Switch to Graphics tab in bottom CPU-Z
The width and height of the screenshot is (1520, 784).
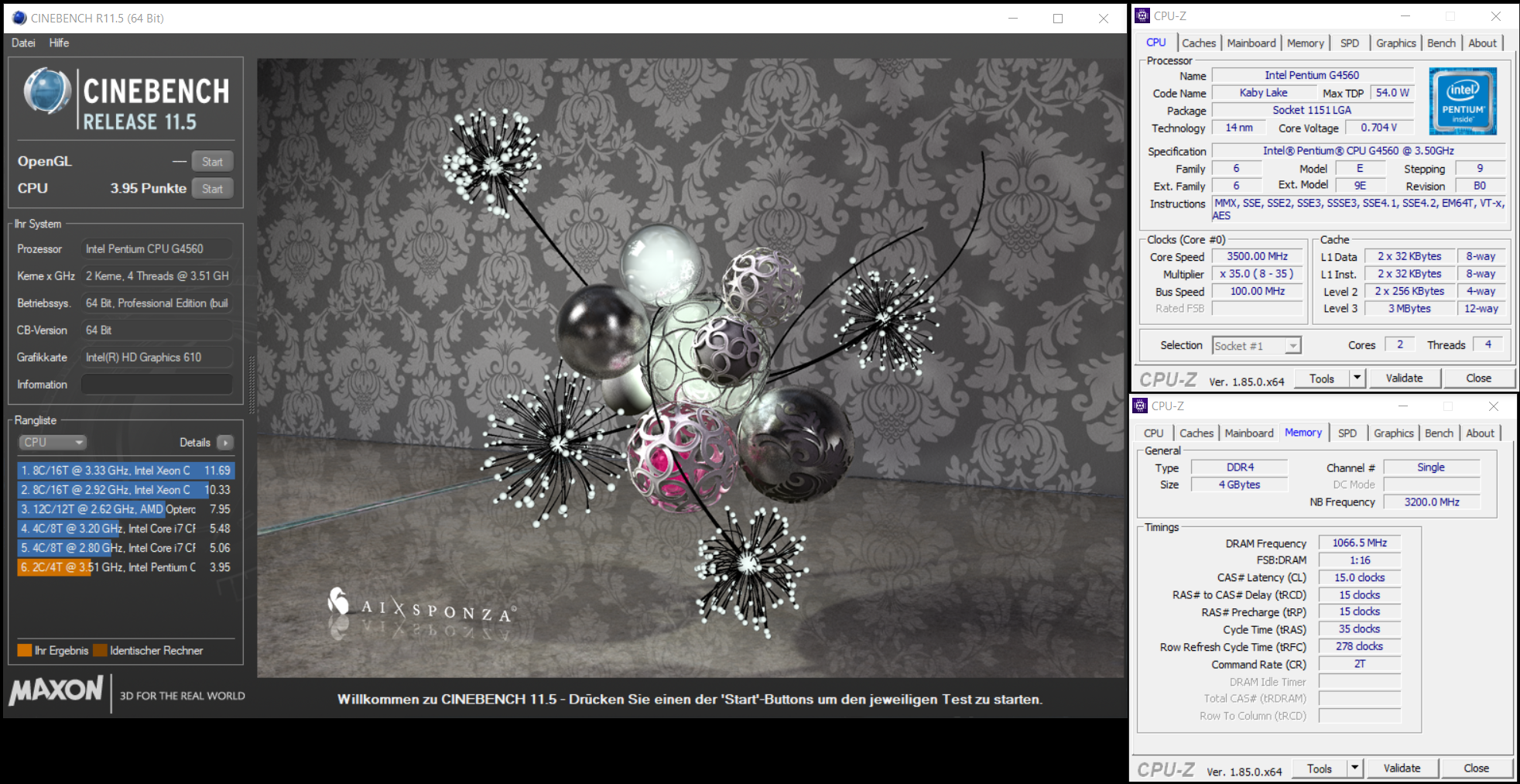click(x=1394, y=433)
